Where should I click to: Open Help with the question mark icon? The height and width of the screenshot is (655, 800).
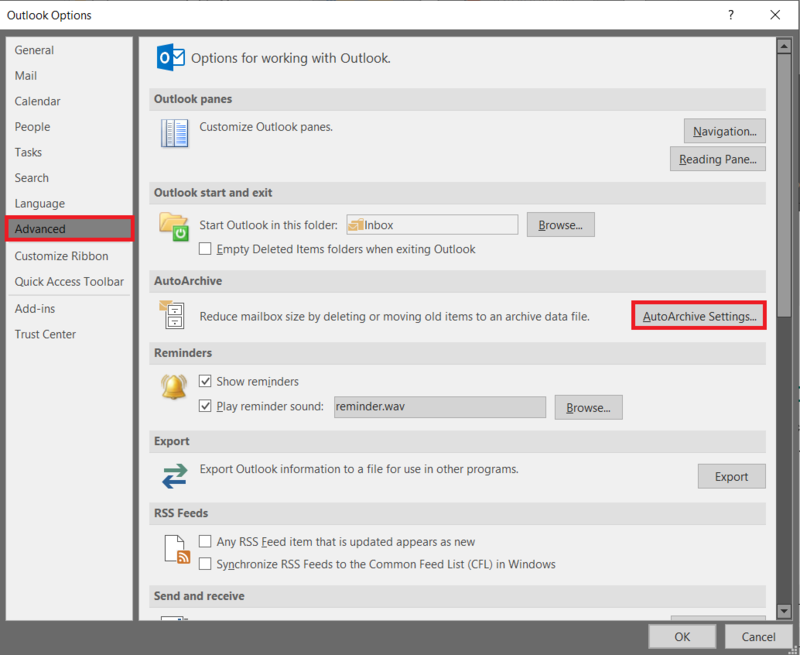tap(731, 15)
